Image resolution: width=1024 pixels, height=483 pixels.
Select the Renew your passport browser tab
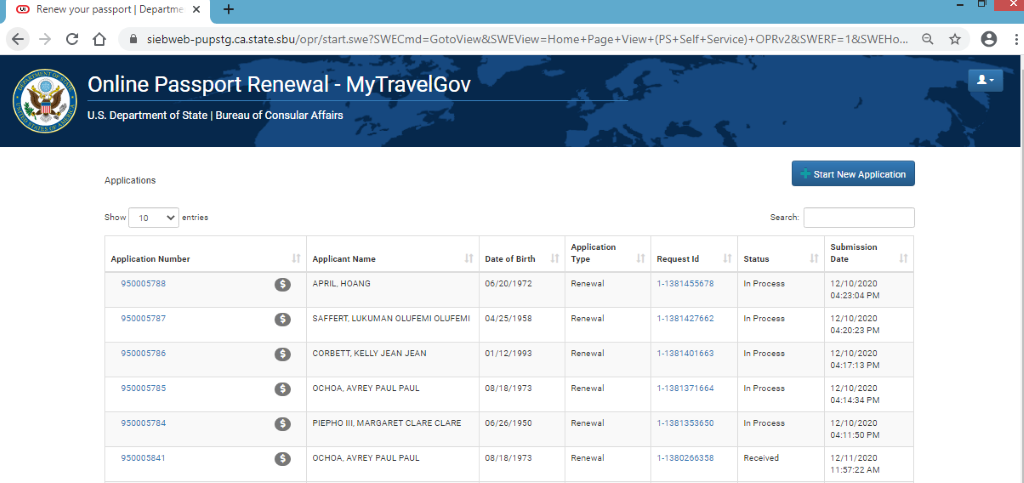pyautogui.click(x=100, y=9)
